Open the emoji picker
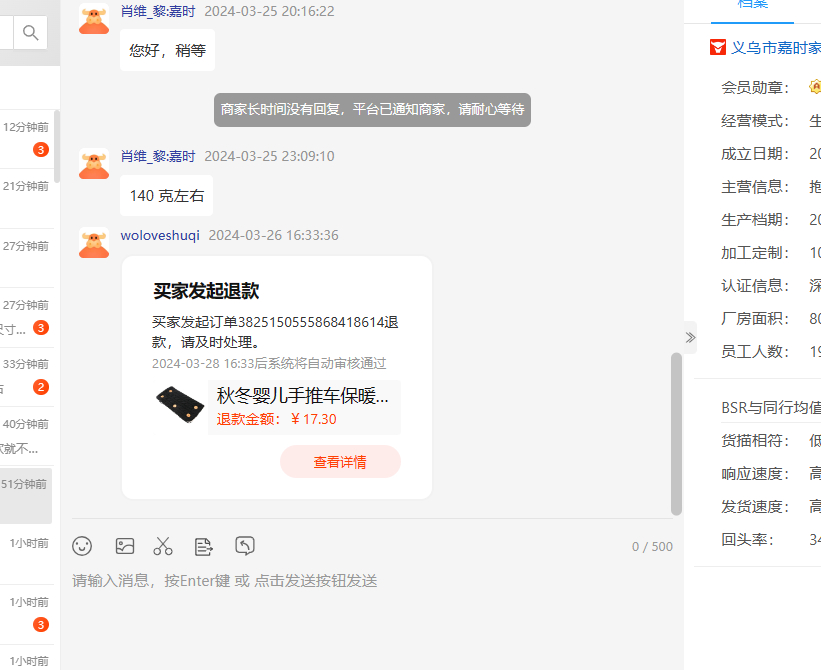The image size is (821, 670). 82,546
